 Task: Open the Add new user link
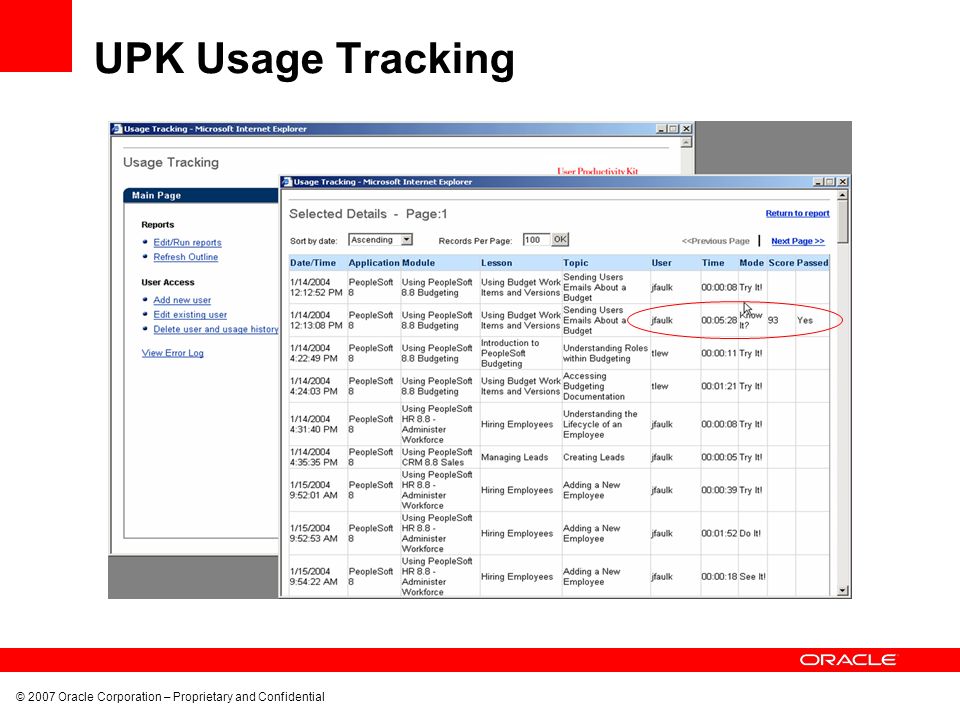click(182, 300)
